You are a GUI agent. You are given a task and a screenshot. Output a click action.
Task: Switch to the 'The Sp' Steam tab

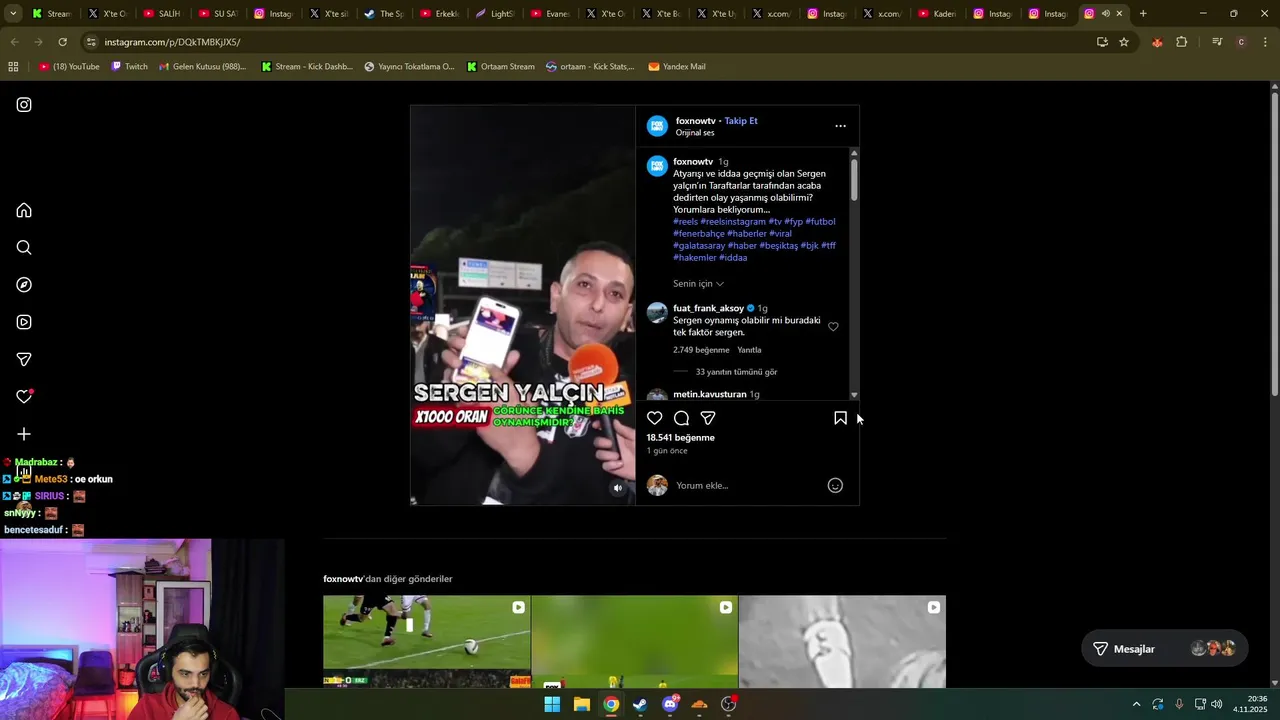click(384, 14)
